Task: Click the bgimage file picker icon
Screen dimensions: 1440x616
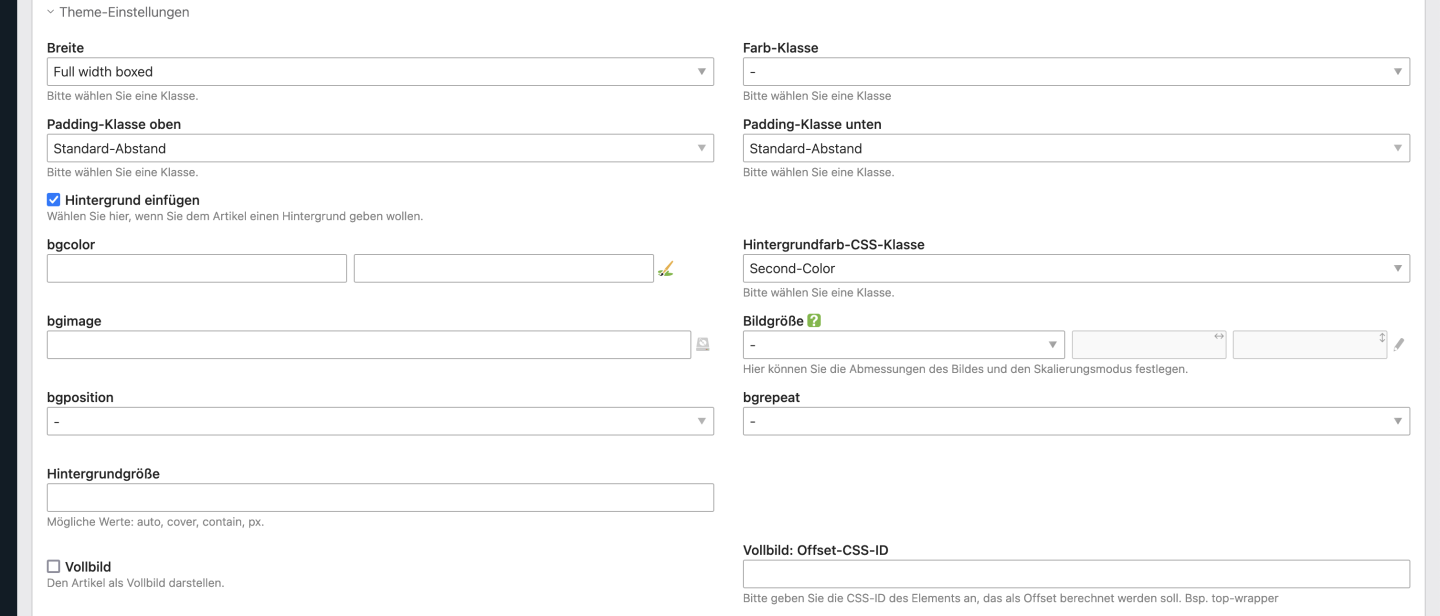Action: pos(703,344)
